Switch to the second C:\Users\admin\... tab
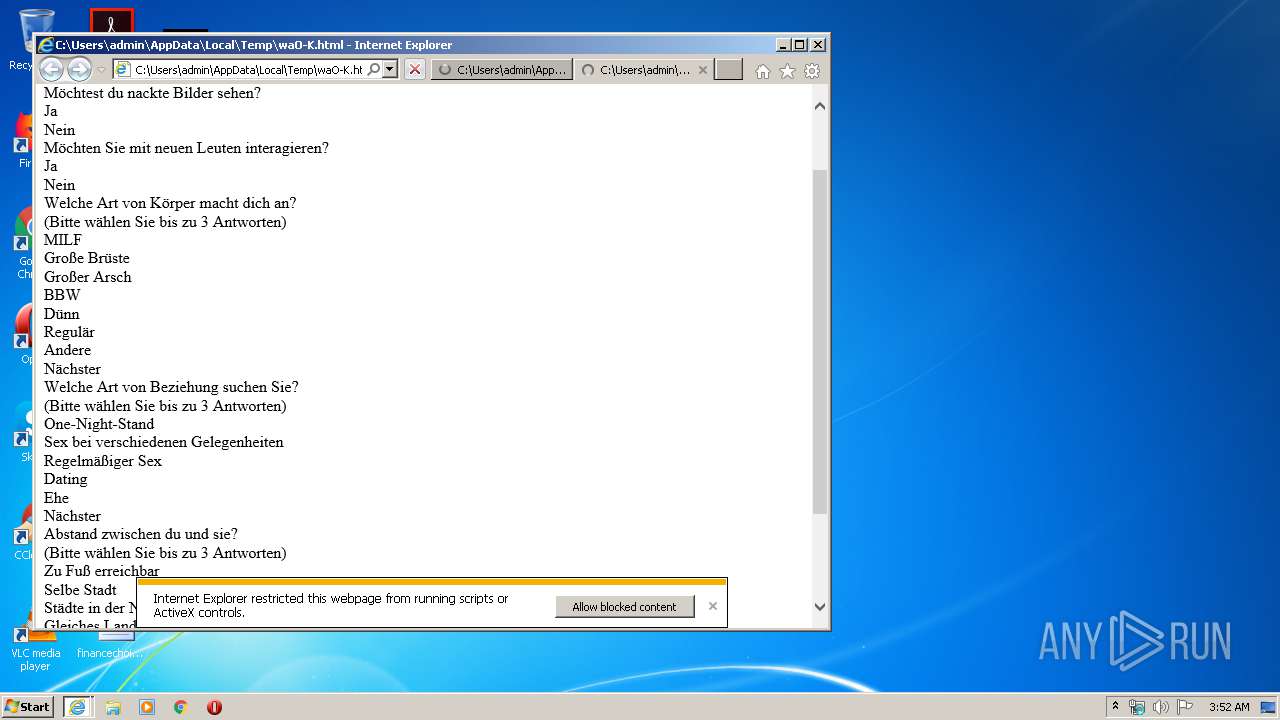 (x=636, y=70)
